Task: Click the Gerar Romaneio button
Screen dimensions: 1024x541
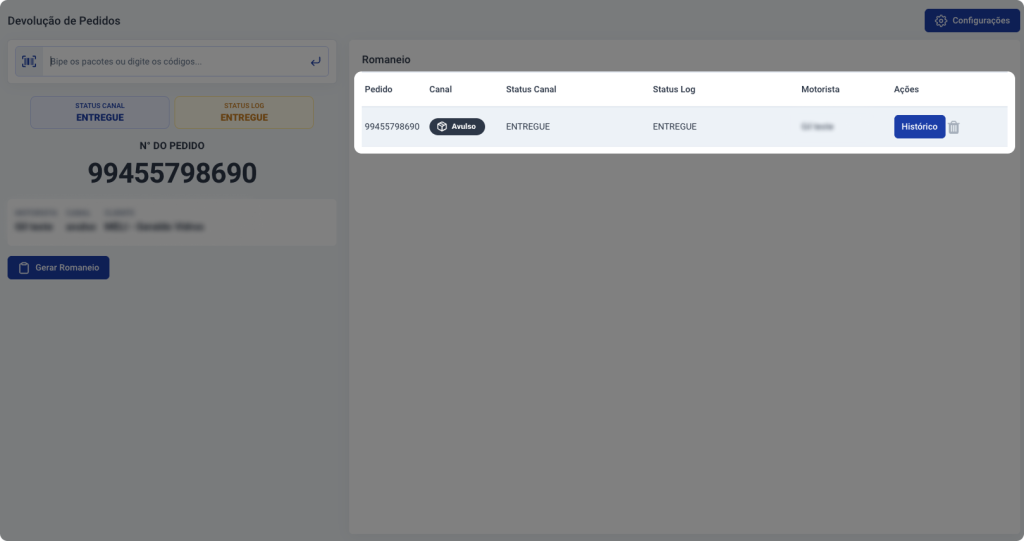Action: [58, 268]
